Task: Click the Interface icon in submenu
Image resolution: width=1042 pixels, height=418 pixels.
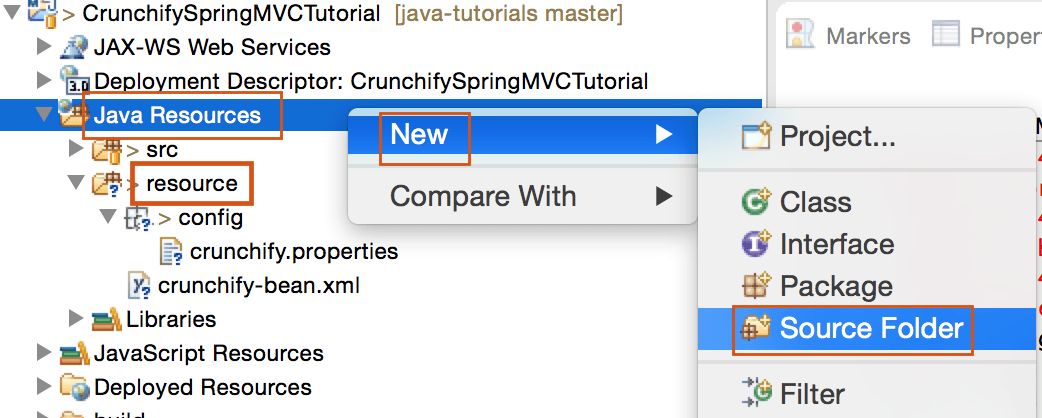Action: click(756, 244)
